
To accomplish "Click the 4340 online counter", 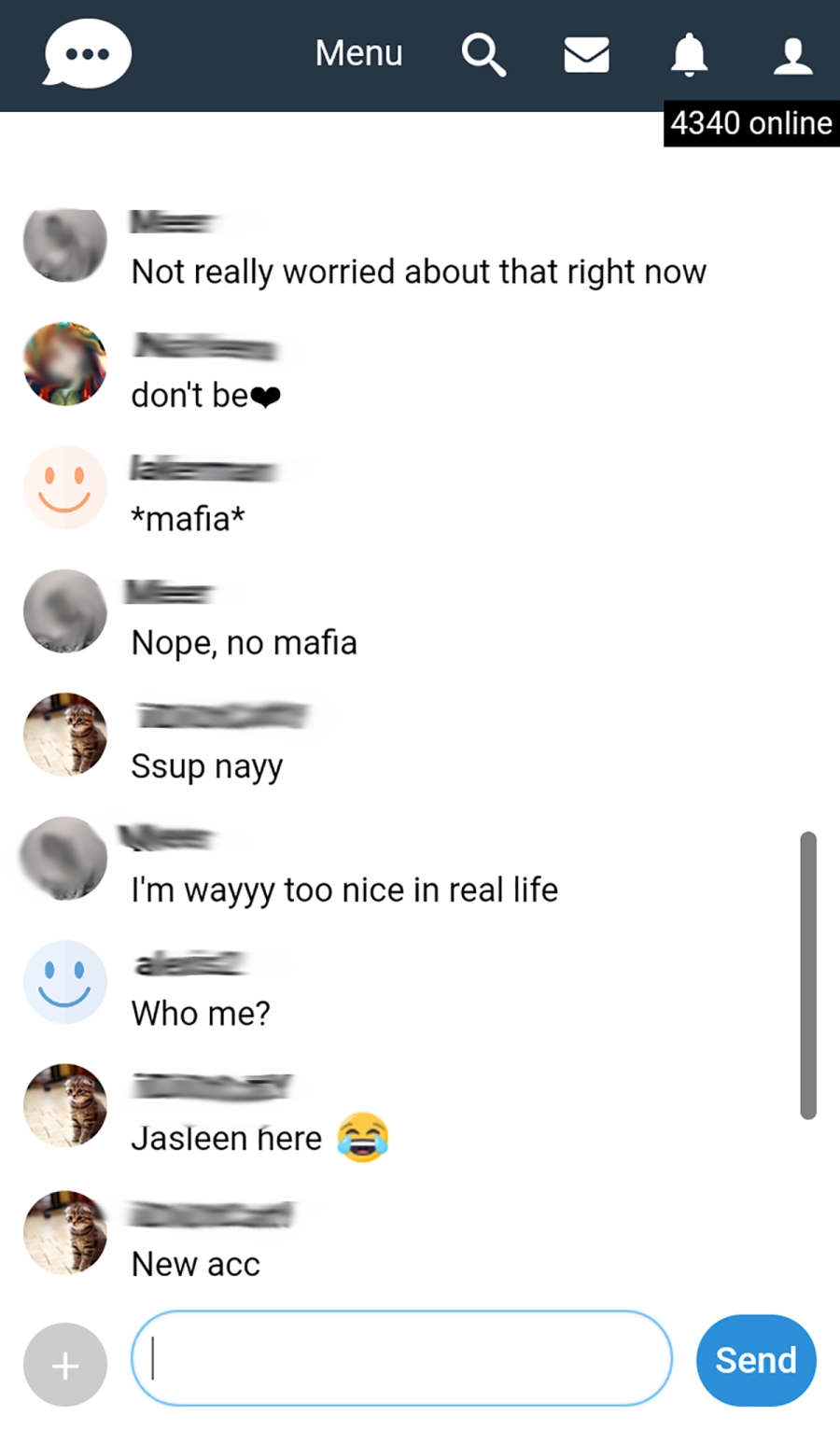I will tap(751, 123).
